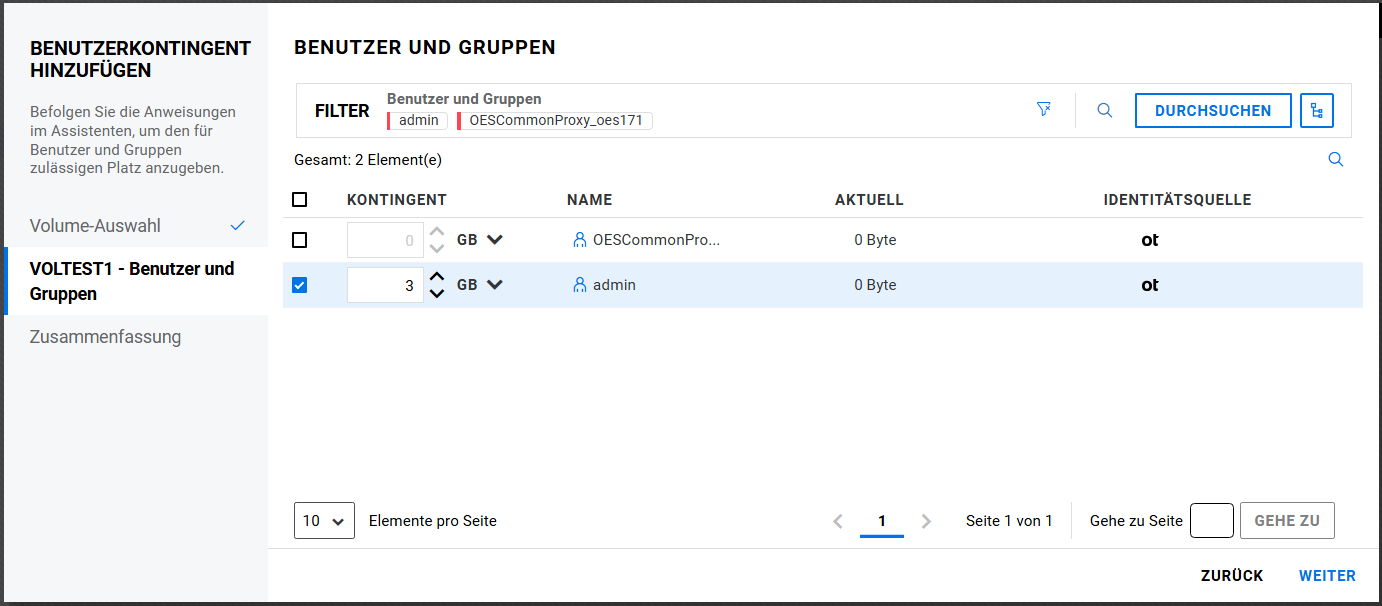Toggle the select-all header checkbox
1382x606 pixels.
(300, 200)
